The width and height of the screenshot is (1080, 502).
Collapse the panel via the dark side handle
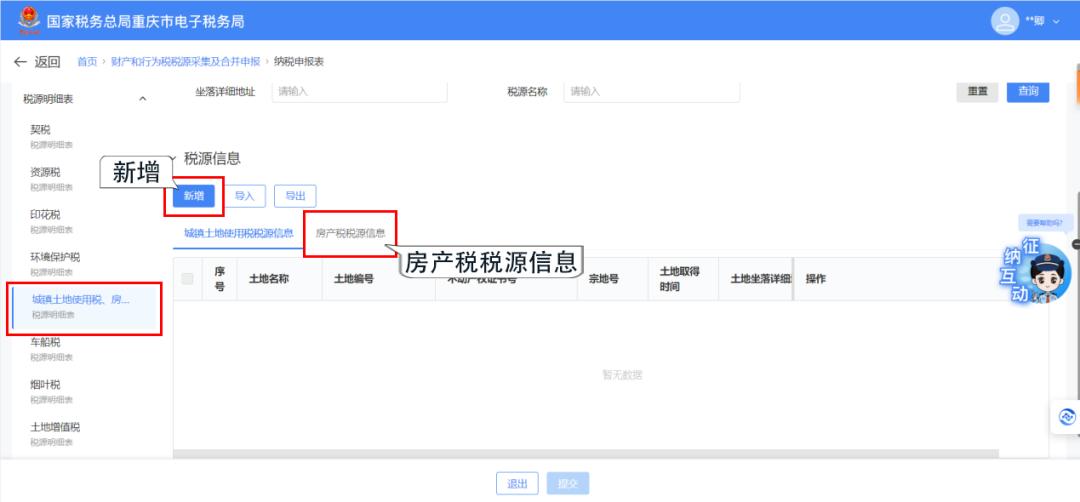1075,244
